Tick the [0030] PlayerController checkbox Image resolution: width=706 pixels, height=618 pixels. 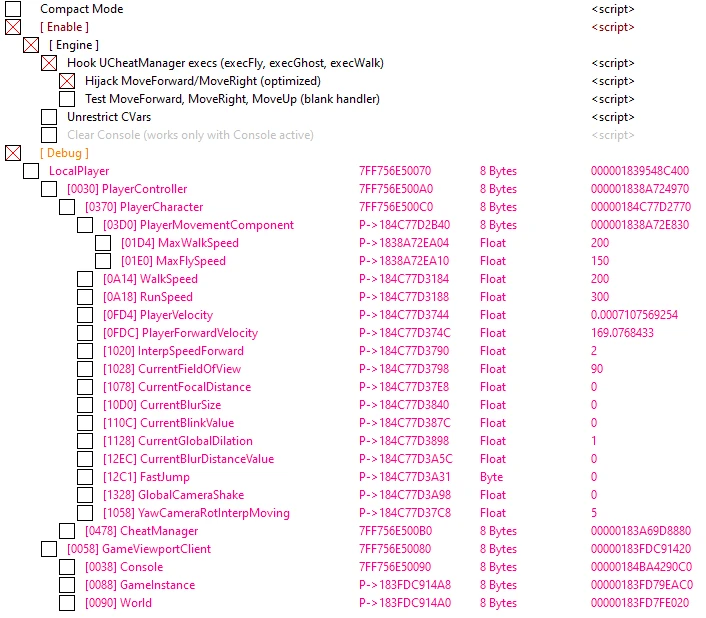[49, 189]
